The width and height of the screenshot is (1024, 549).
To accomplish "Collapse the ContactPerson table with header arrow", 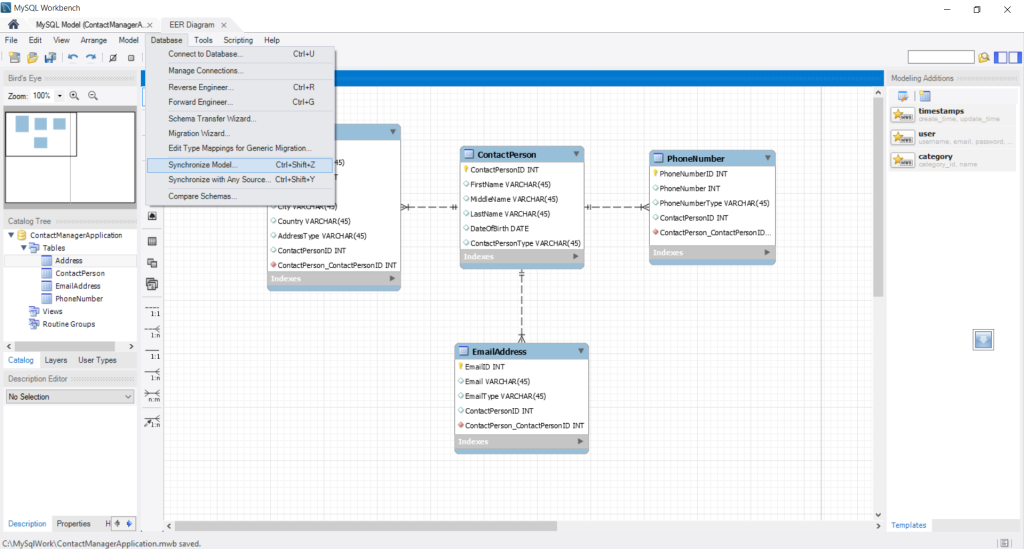I will tap(576, 154).
